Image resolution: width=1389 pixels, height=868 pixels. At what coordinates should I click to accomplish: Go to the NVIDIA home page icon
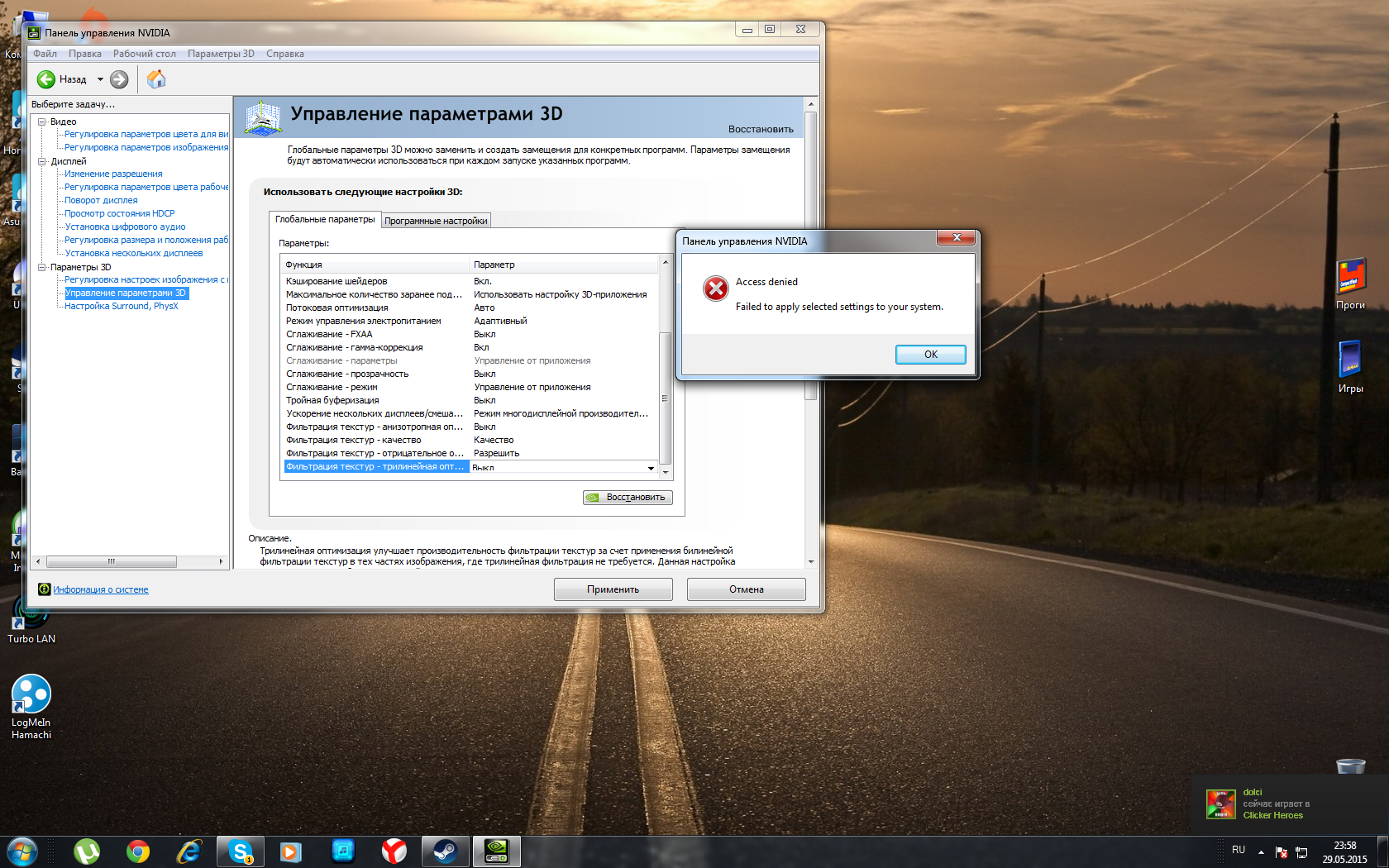[156, 79]
